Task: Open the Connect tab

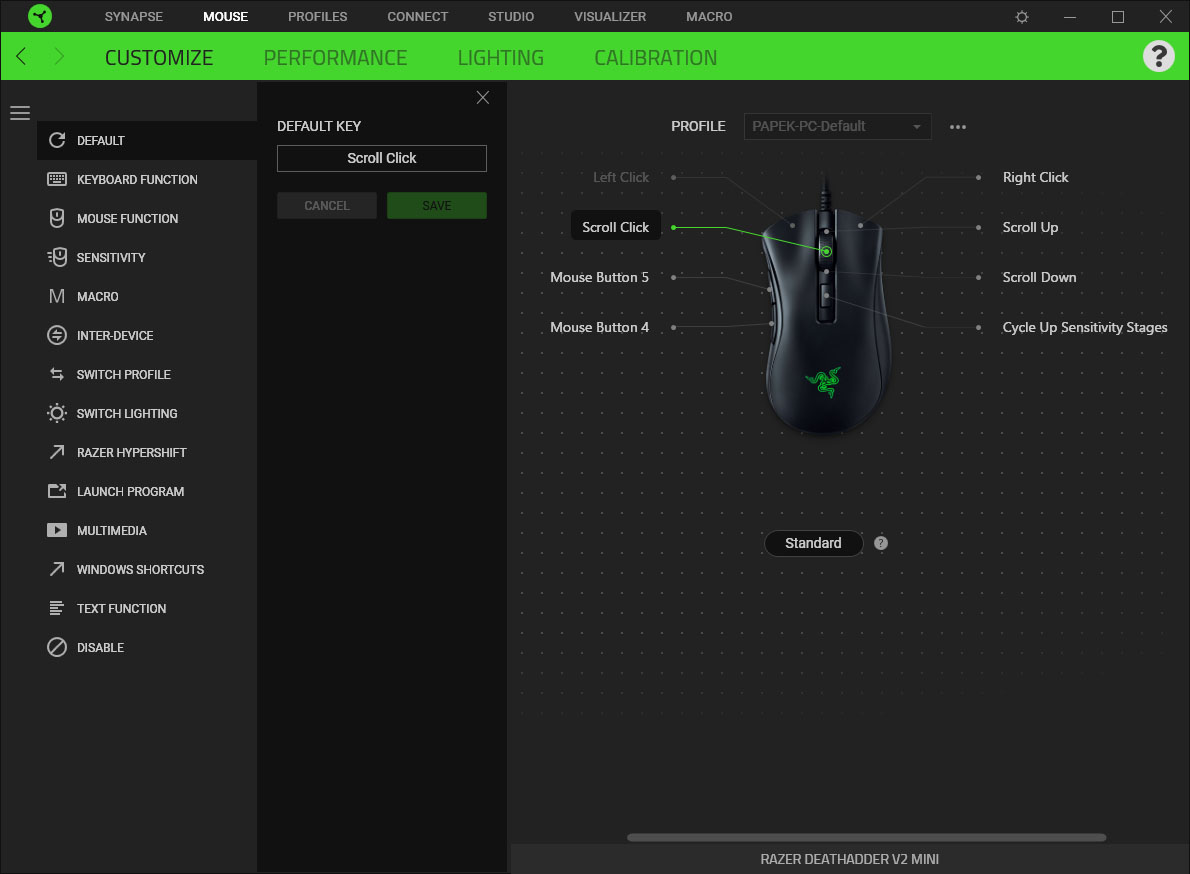Action: (x=417, y=17)
